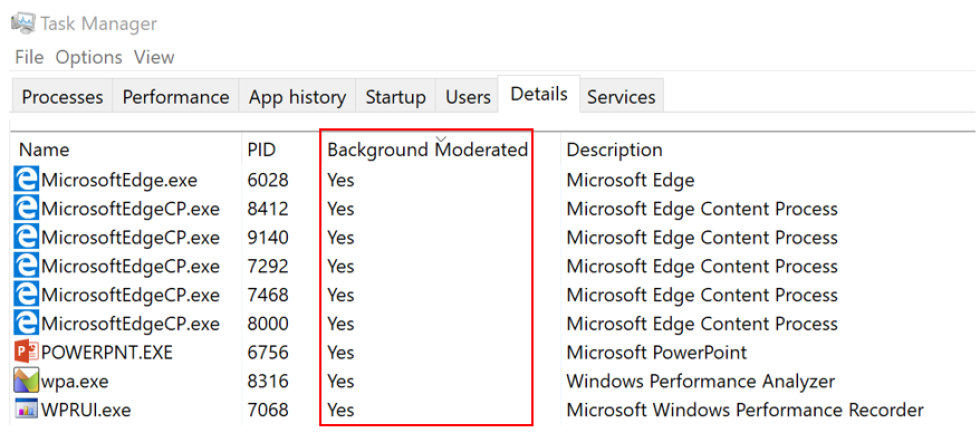Sort by the Description column header
980x433 pixels.
pyautogui.click(x=614, y=150)
